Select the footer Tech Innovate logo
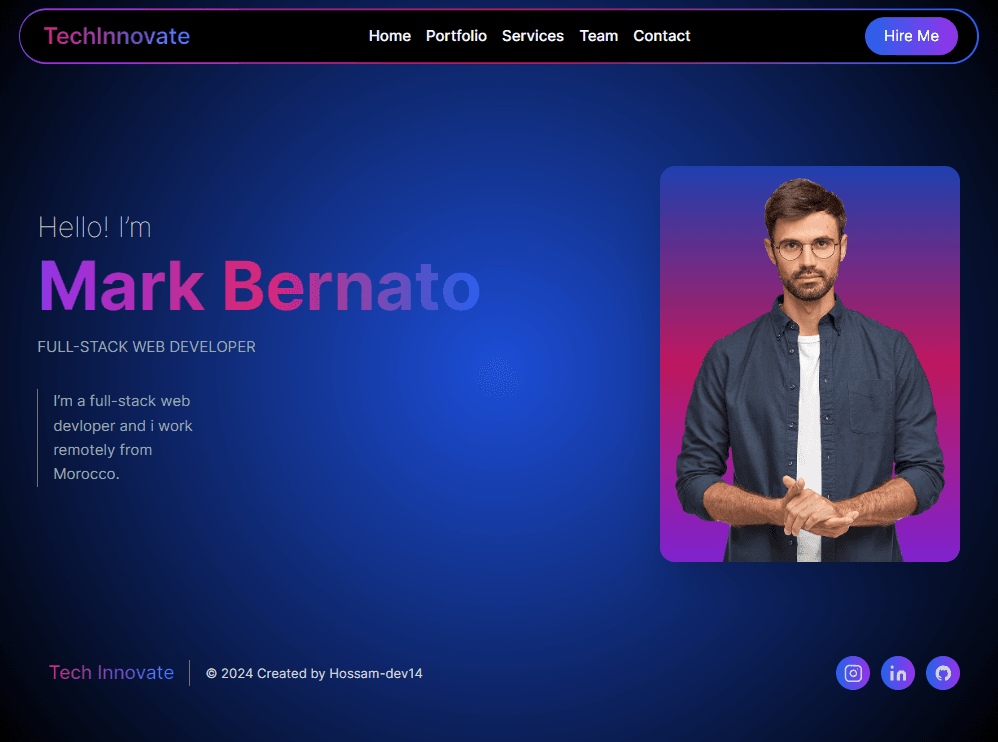The image size is (998, 742). (111, 673)
